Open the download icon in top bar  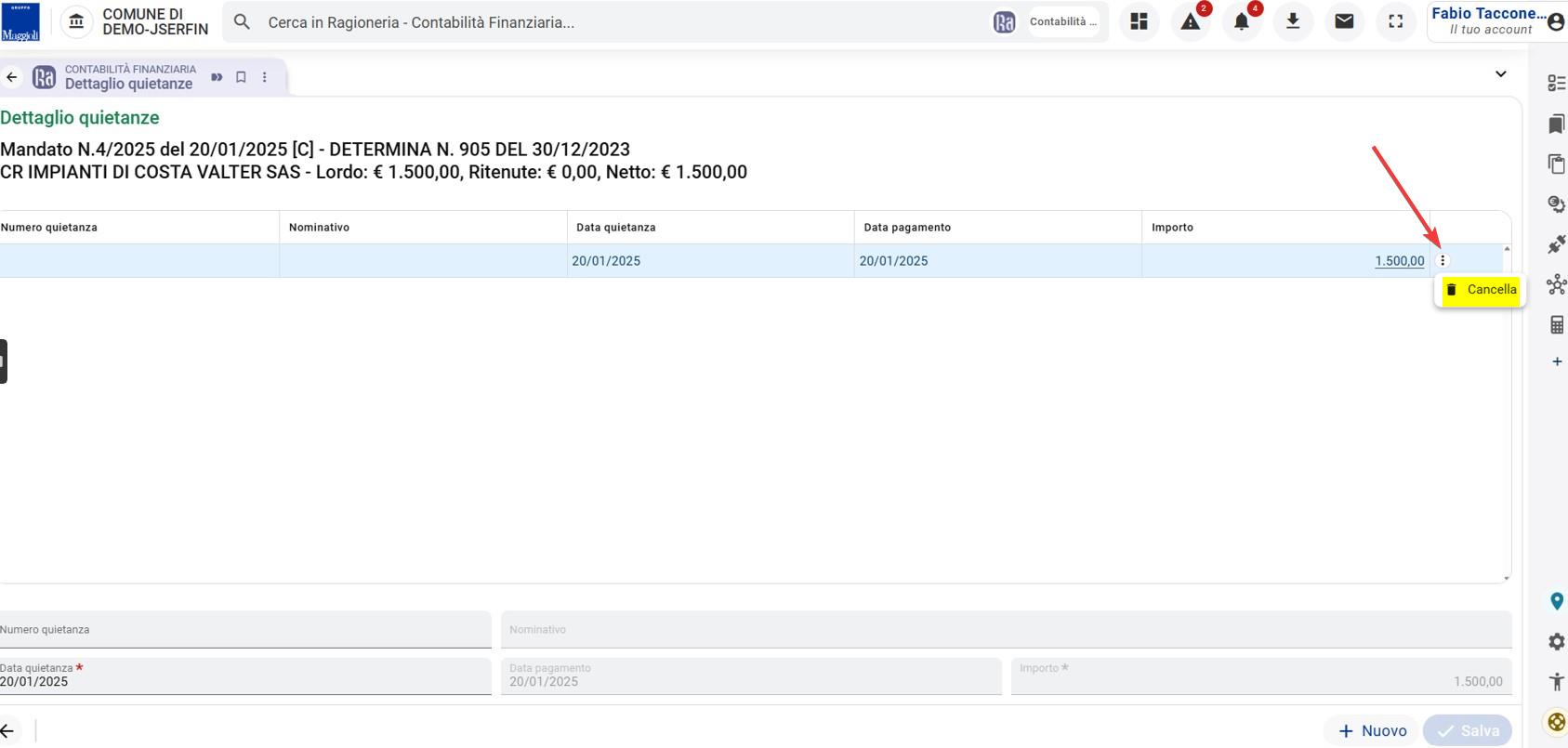click(x=1293, y=21)
